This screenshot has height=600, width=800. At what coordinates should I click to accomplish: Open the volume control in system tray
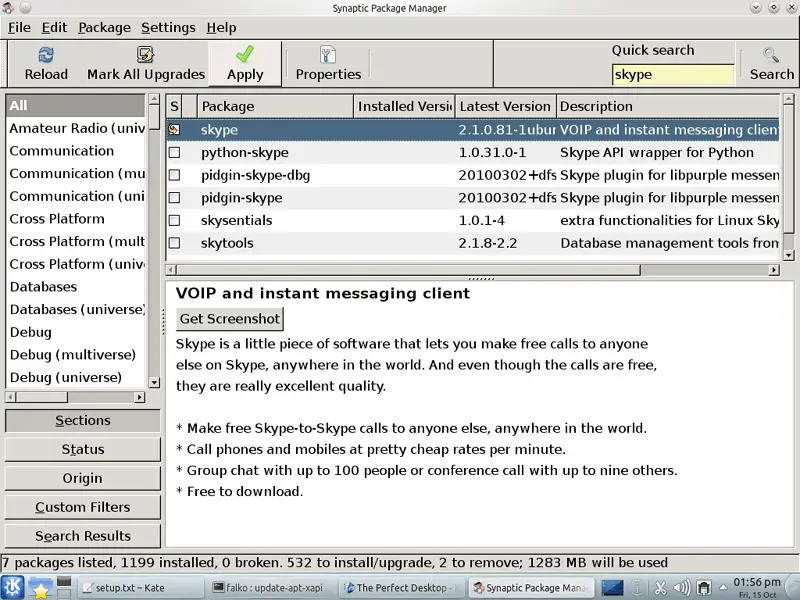(682, 588)
